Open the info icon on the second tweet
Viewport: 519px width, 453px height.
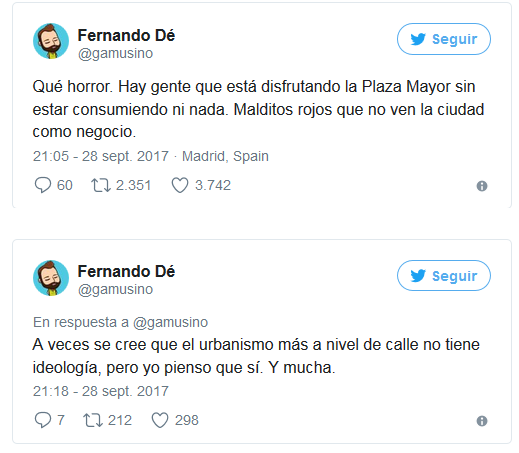tap(482, 421)
